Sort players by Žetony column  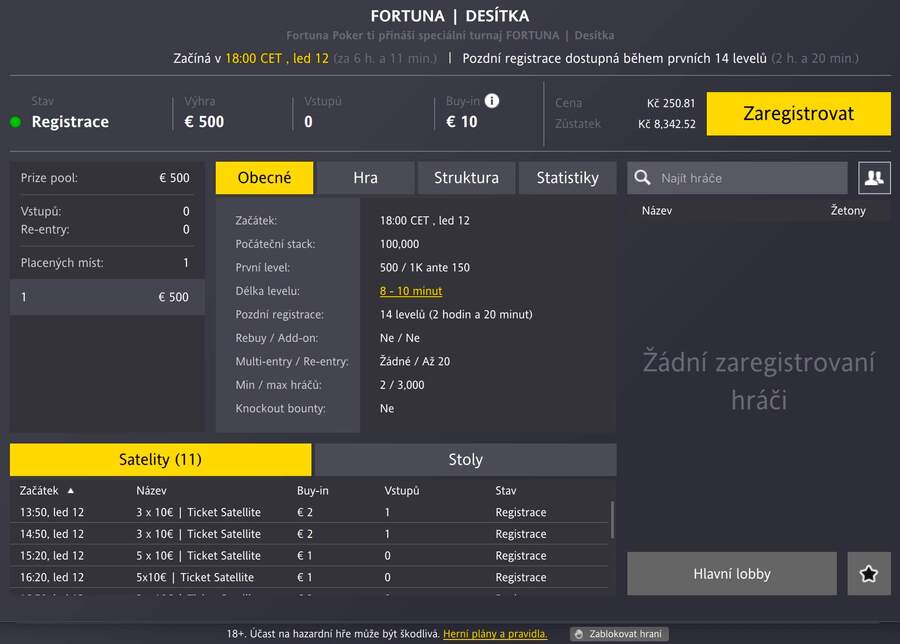click(x=848, y=211)
